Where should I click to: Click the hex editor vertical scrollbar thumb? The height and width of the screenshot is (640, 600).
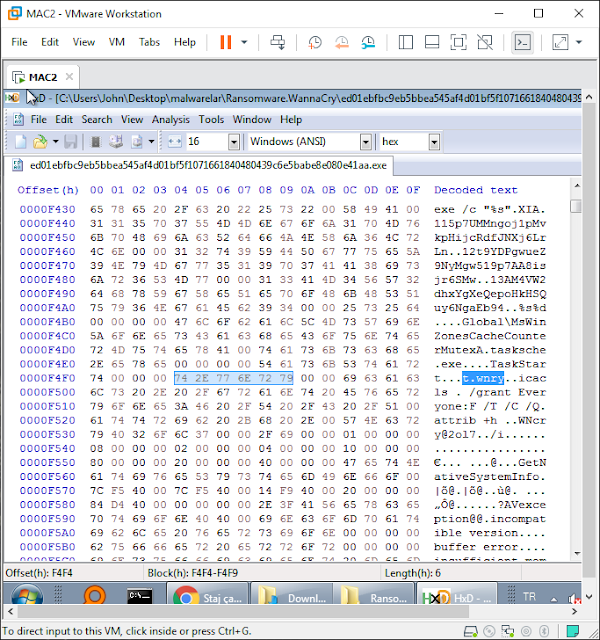point(576,206)
